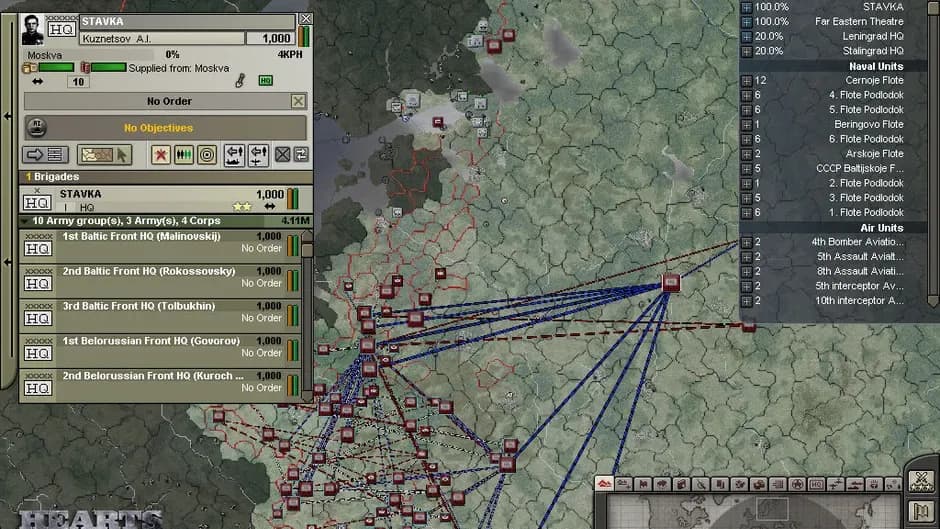The height and width of the screenshot is (529, 940).
Task: Switch to airplanes air map mode tab
Action: pyautogui.click(x=835, y=484)
